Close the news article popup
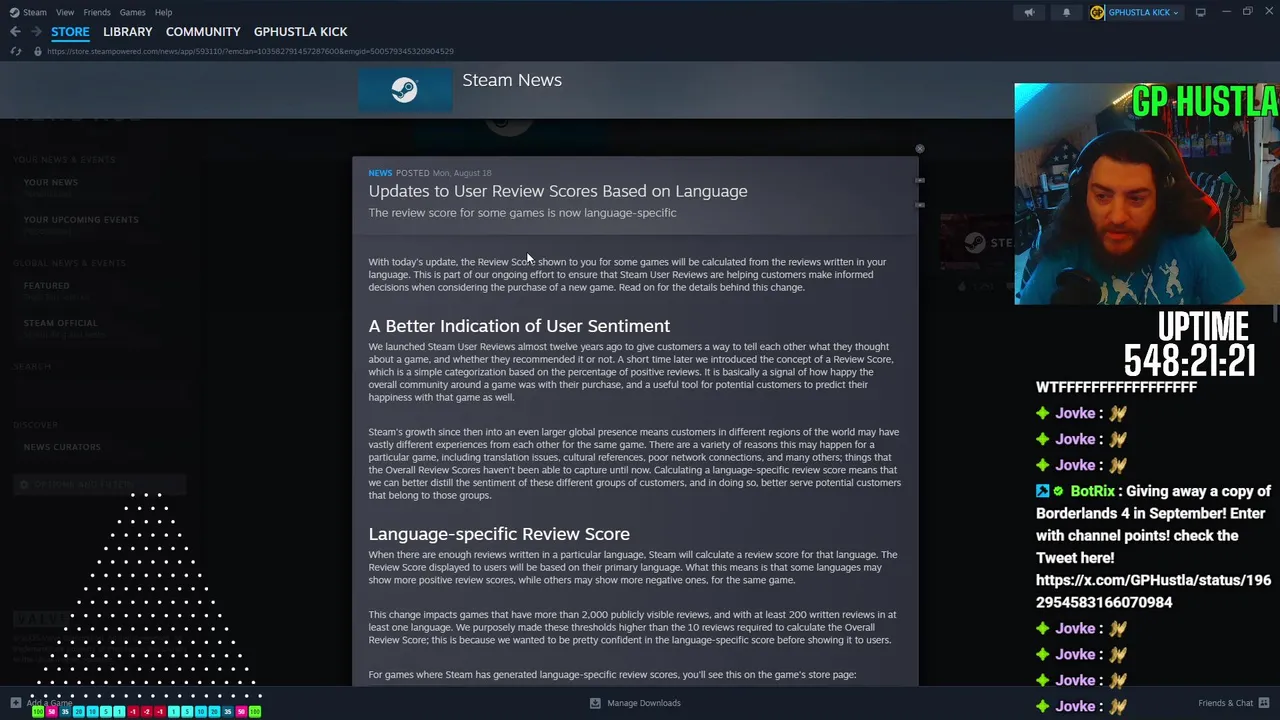Viewport: 1280px width, 720px height. (919, 149)
